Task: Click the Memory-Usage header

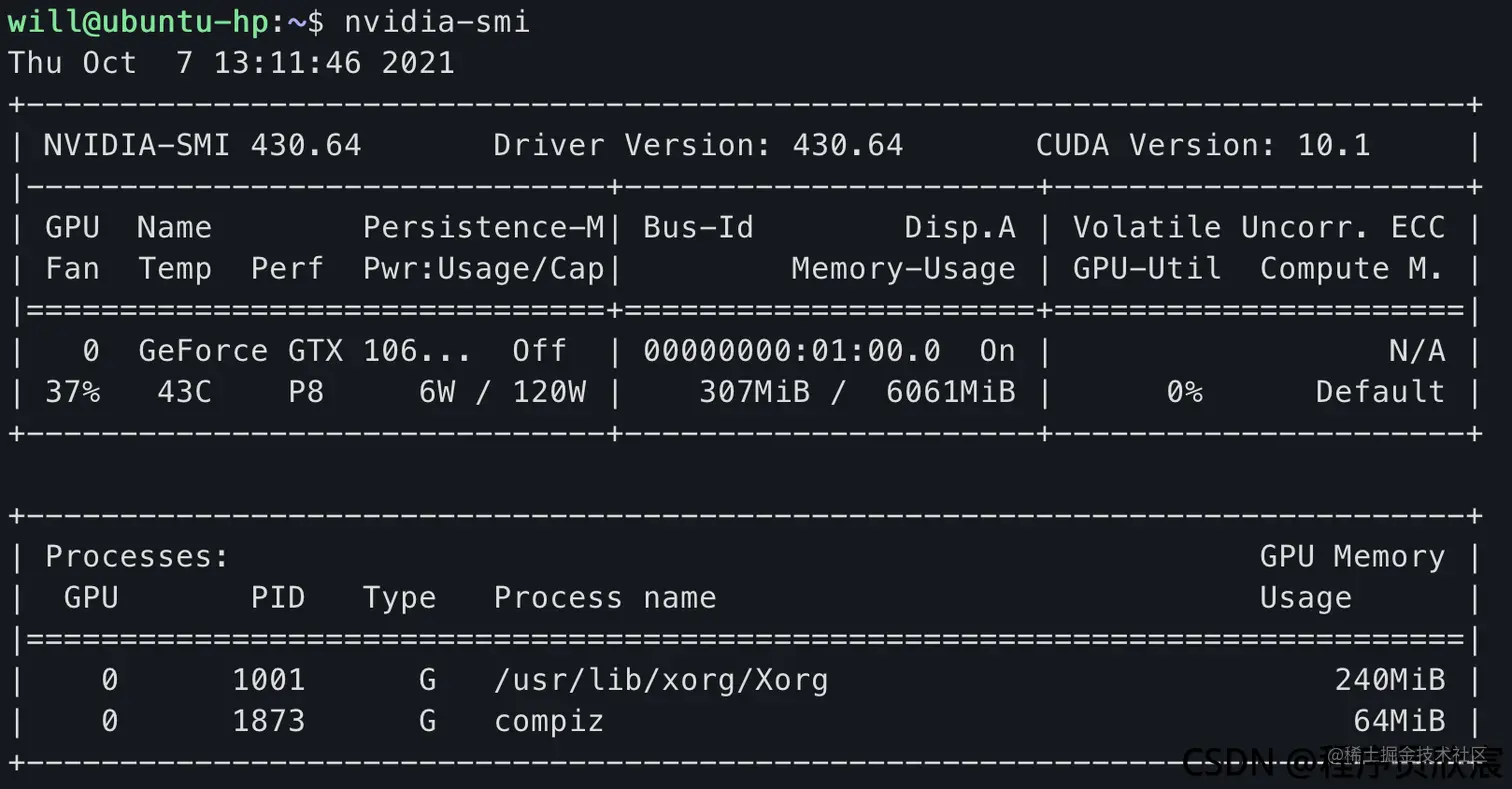Action: pos(903,268)
